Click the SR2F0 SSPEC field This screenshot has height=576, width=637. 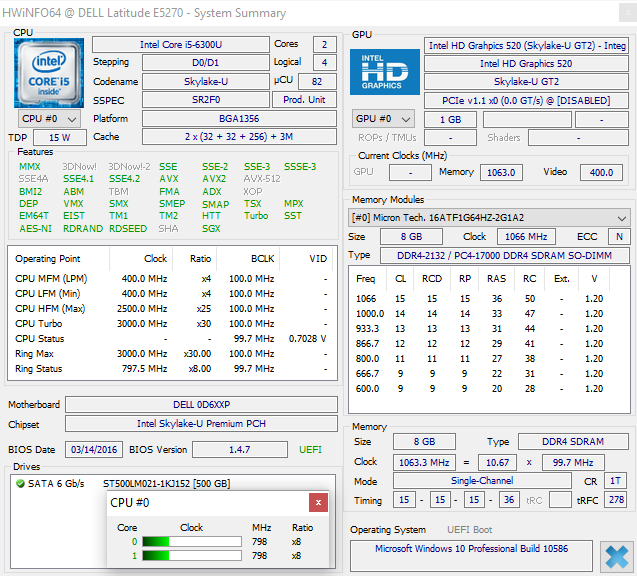[x=206, y=100]
